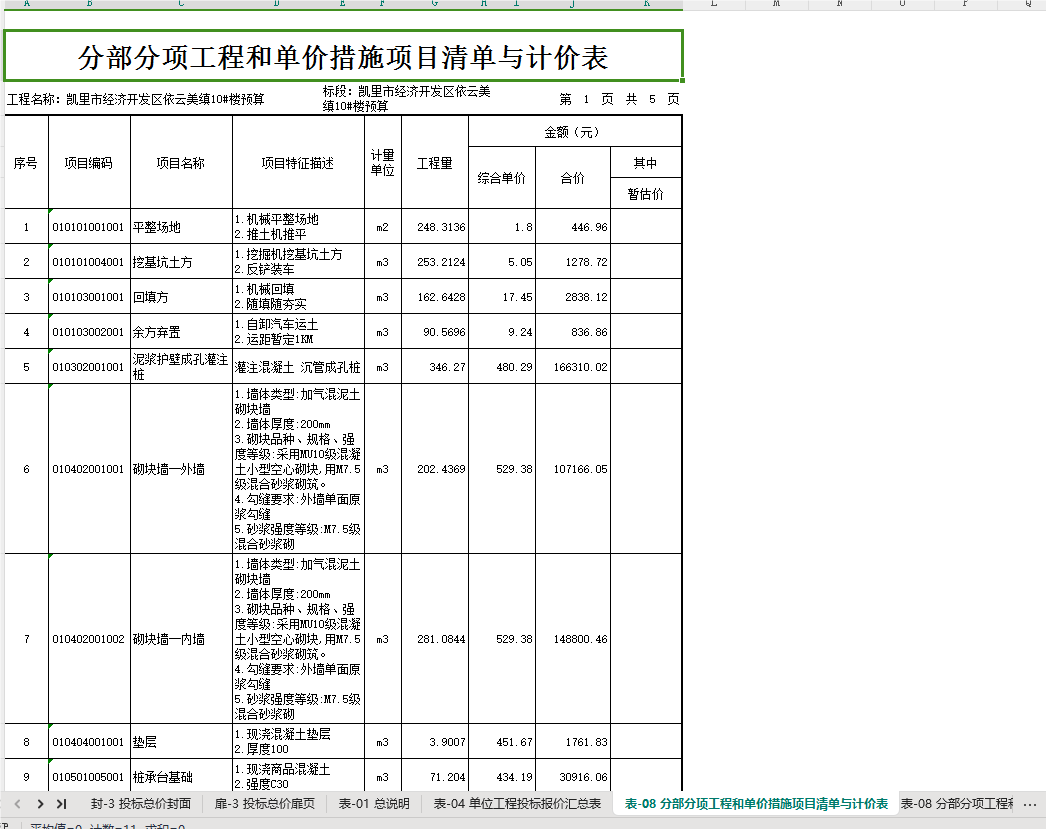1046x829 pixels.
Task: Go to the next sheet with right arrow
Action: [x=41, y=804]
